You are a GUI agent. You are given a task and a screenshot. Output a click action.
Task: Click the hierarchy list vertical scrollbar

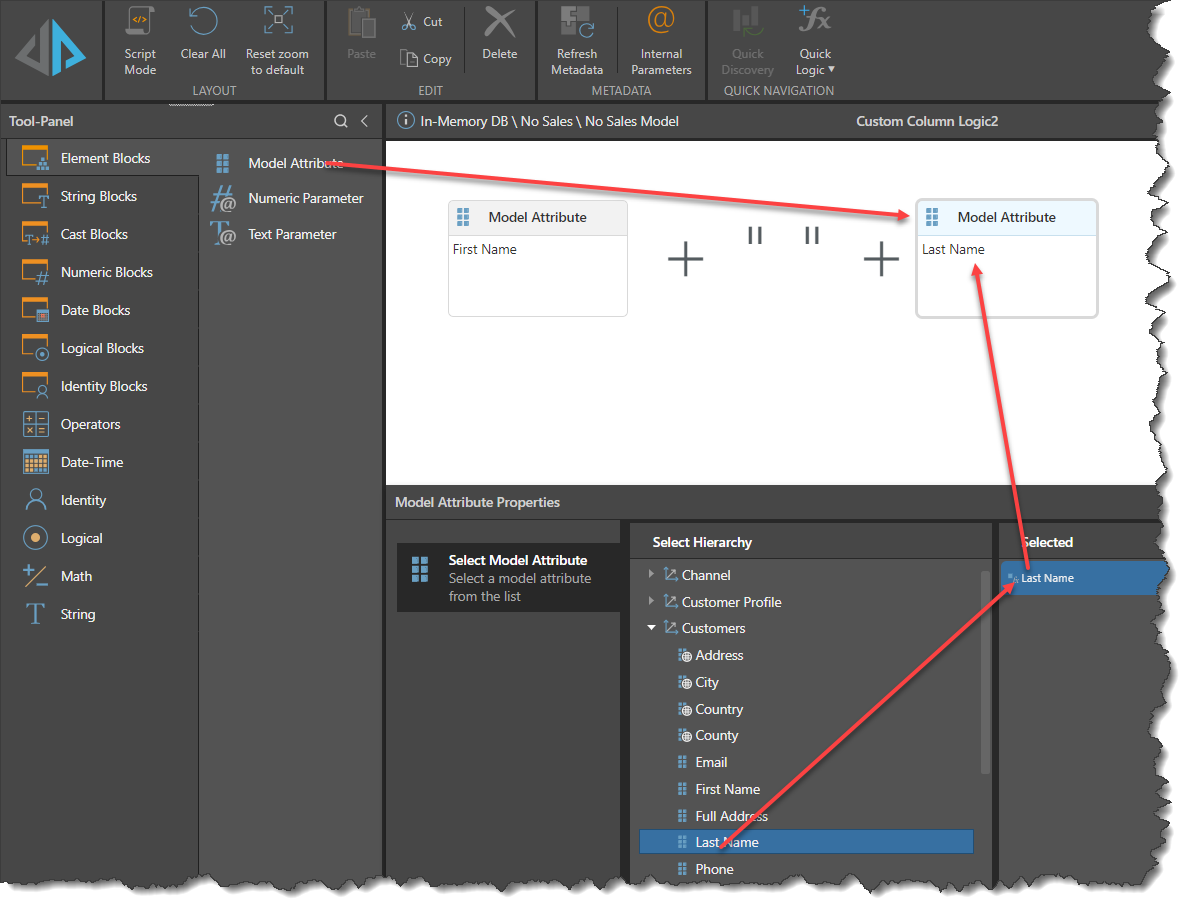click(x=985, y=670)
